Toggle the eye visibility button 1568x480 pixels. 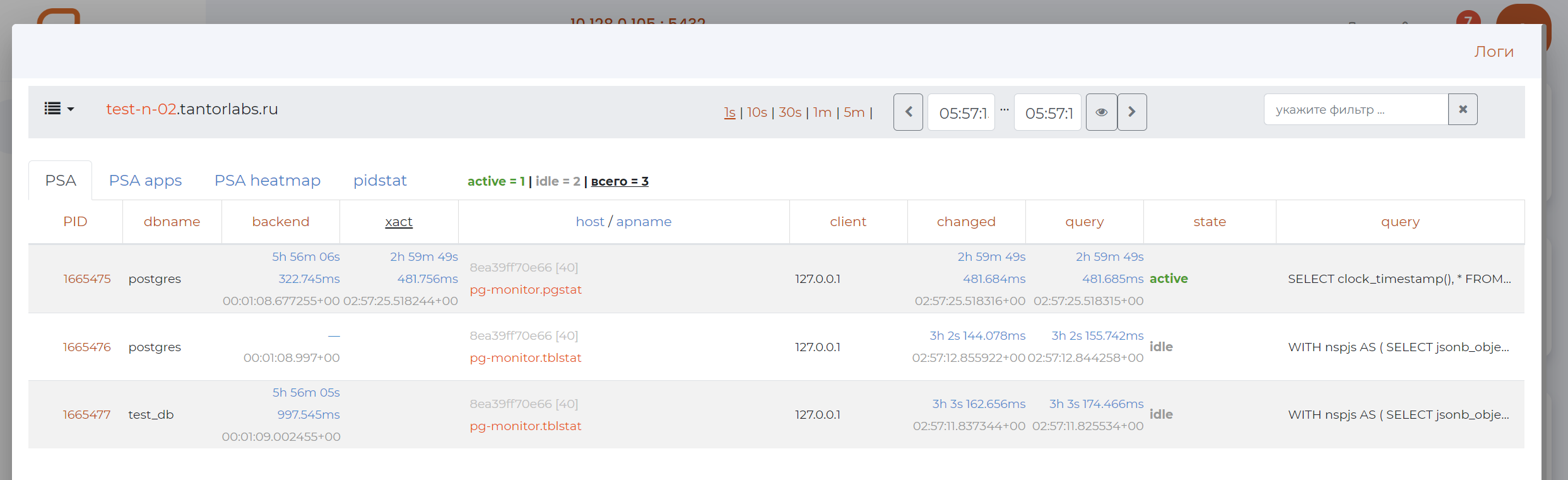coord(1101,112)
